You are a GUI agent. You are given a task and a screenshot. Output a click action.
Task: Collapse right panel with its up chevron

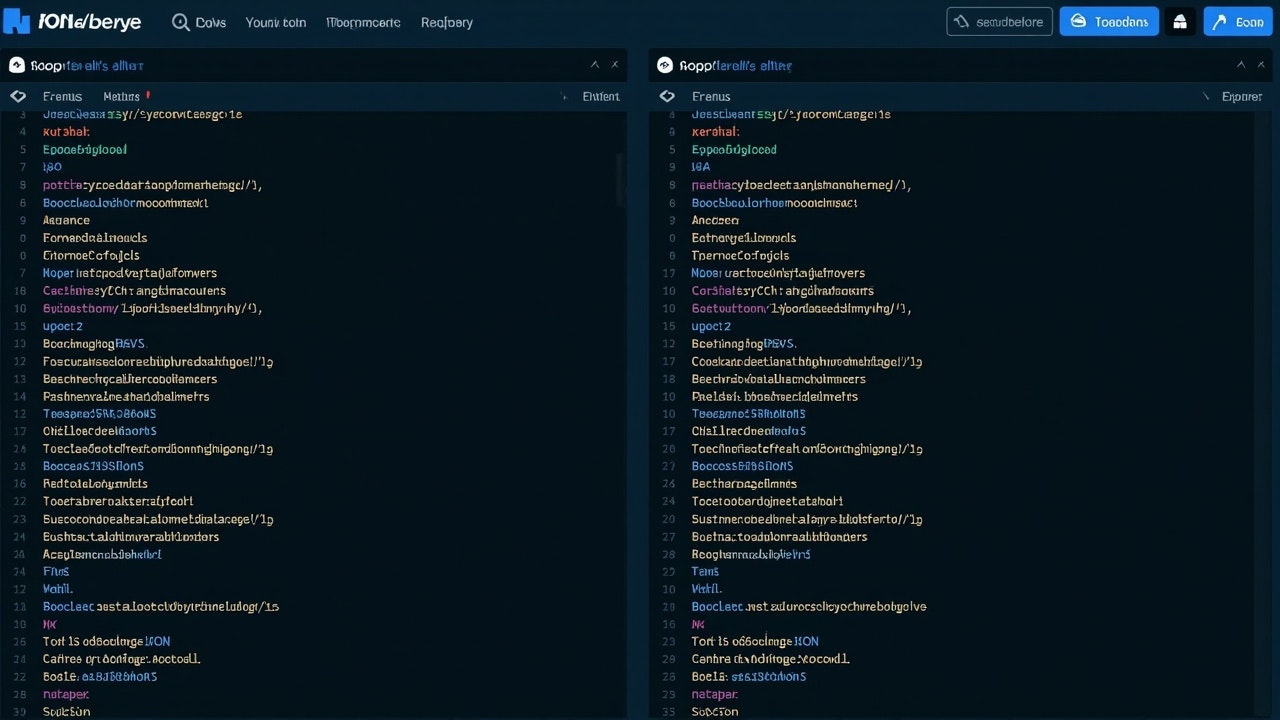coord(1242,65)
